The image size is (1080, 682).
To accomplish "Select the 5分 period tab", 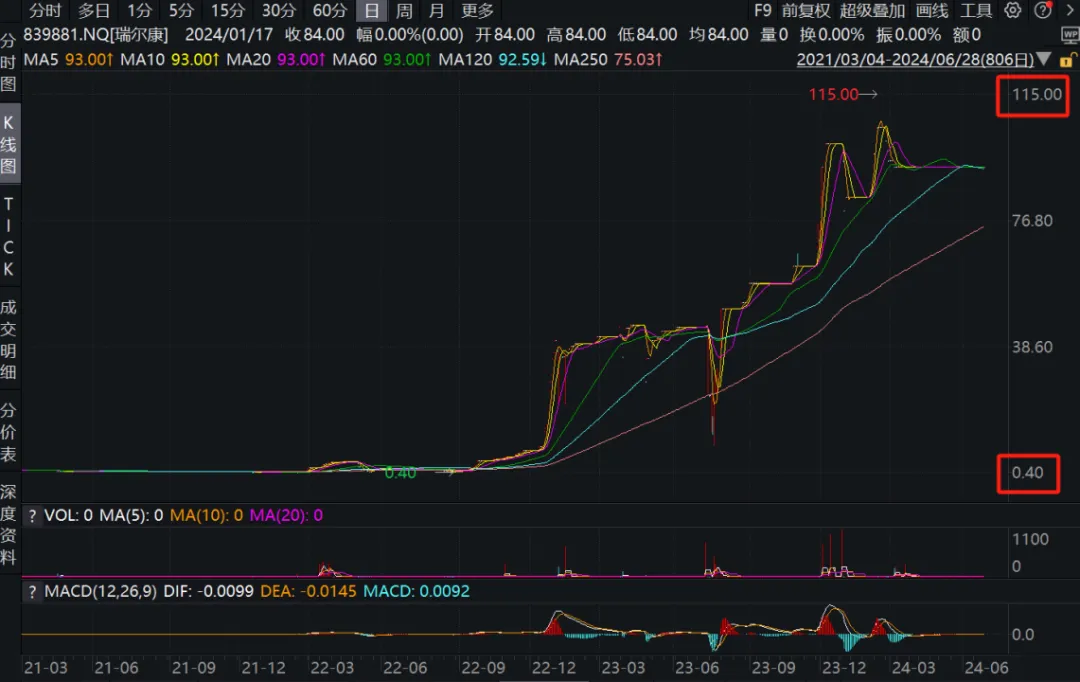I will (x=181, y=11).
